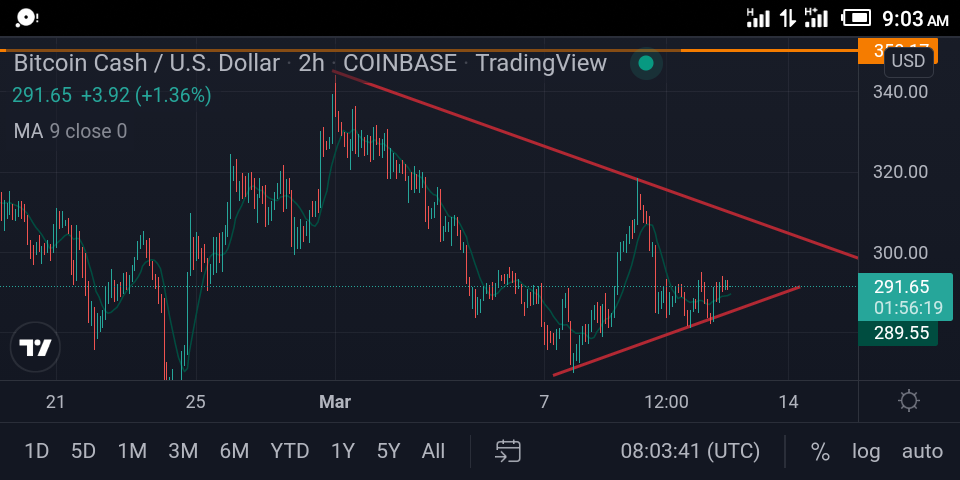This screenshot has height=480, width=960.
Task: Select the upper red descending trendline
Action: pos(595,165)
